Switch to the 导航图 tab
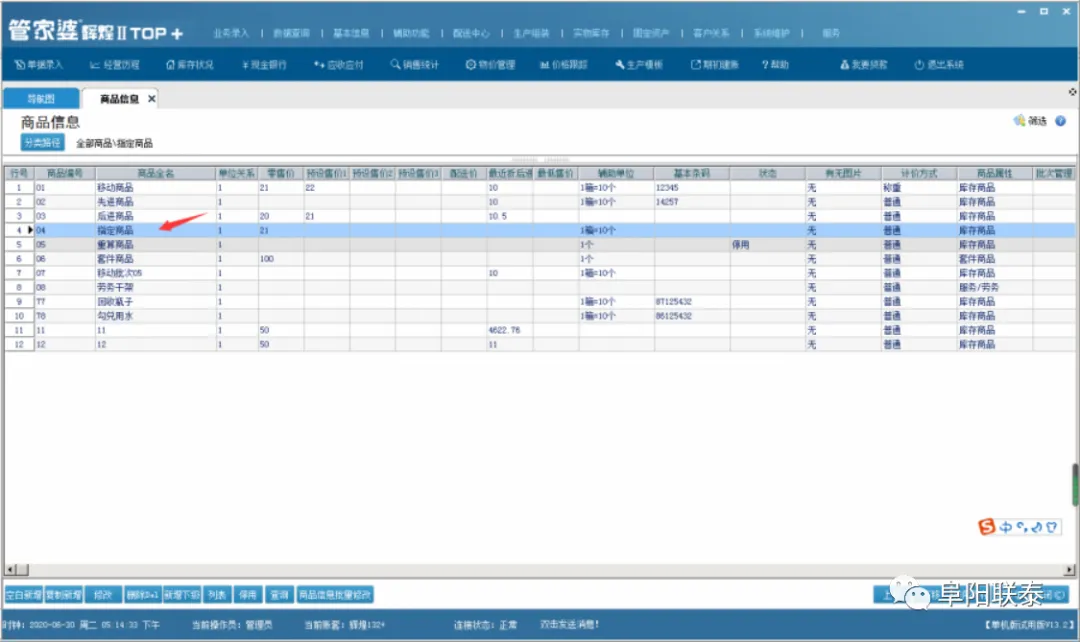 [x=41, y=99]
